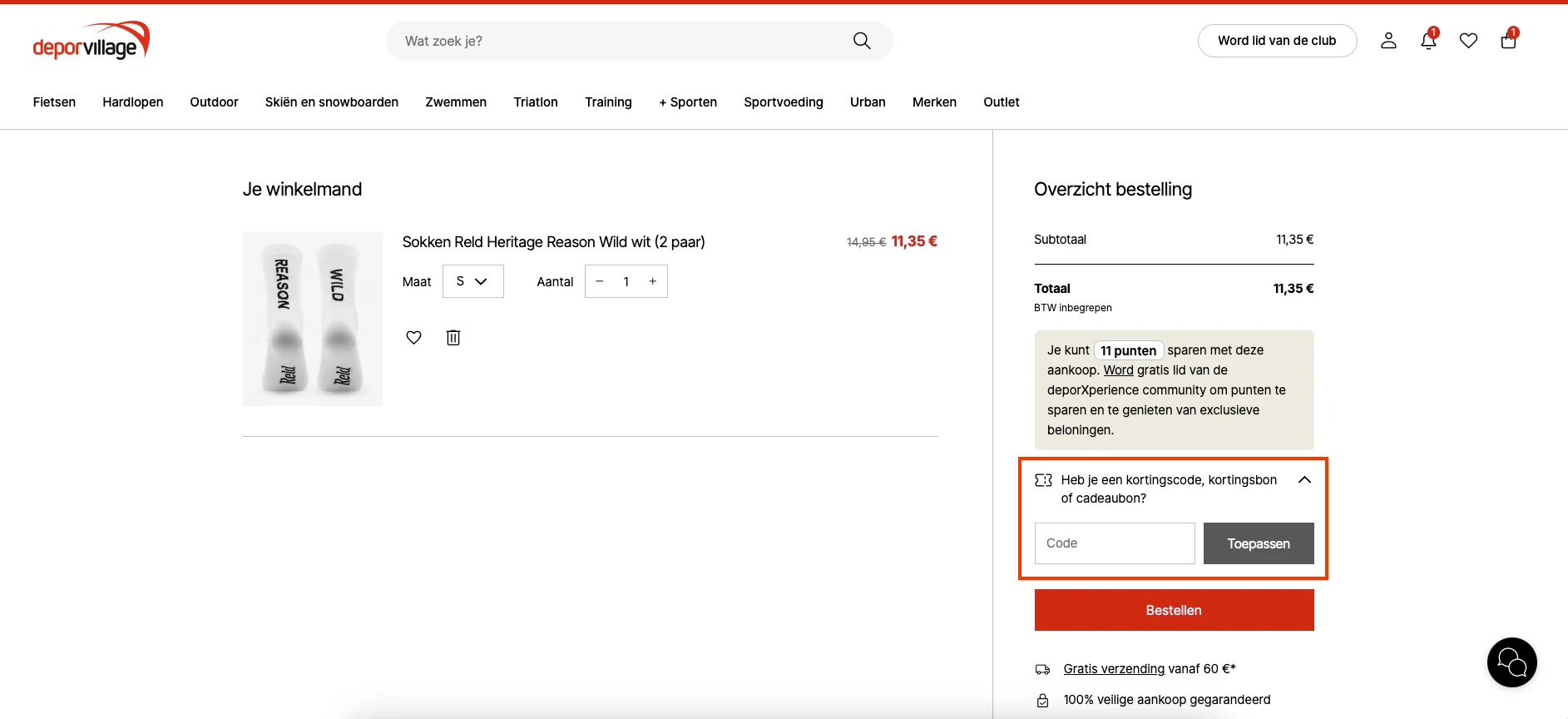Open the chat support bubble
The height and width of the screenshot is (719, 1568).
pyautogui.click(x=1512, y=662)
